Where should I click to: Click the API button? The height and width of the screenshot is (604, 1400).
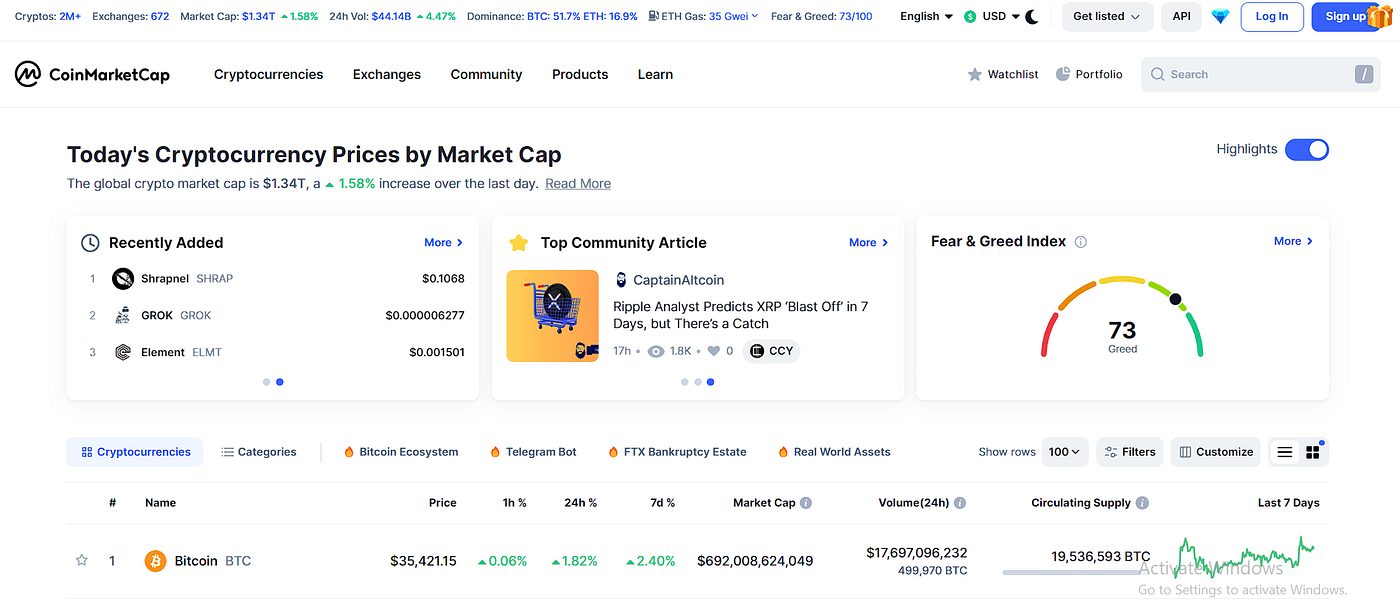[x=1181, y=16]
